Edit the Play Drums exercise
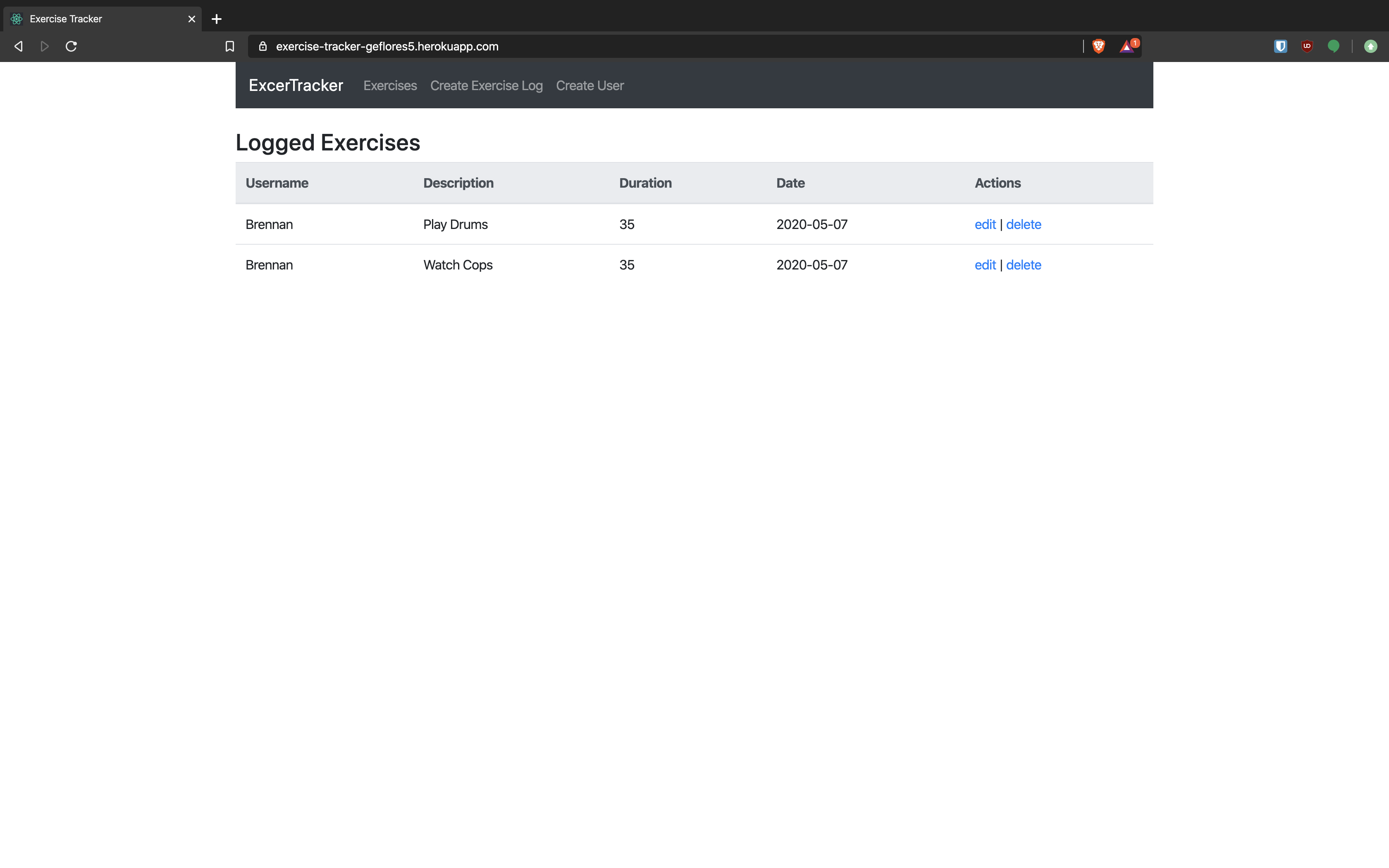The image size is (1389, 868). (985, 224)
